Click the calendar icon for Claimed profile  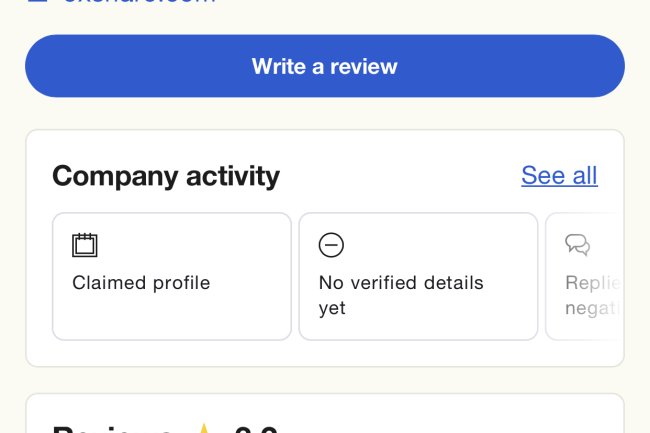pos(85,245)
